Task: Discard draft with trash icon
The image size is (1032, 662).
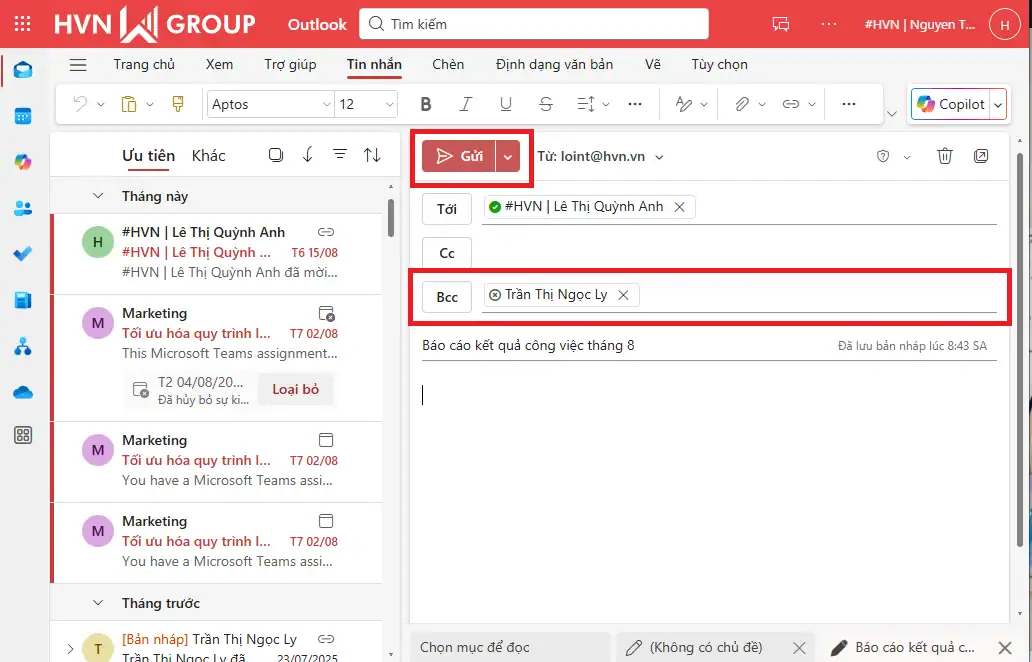Action: [x=944, y=156]
